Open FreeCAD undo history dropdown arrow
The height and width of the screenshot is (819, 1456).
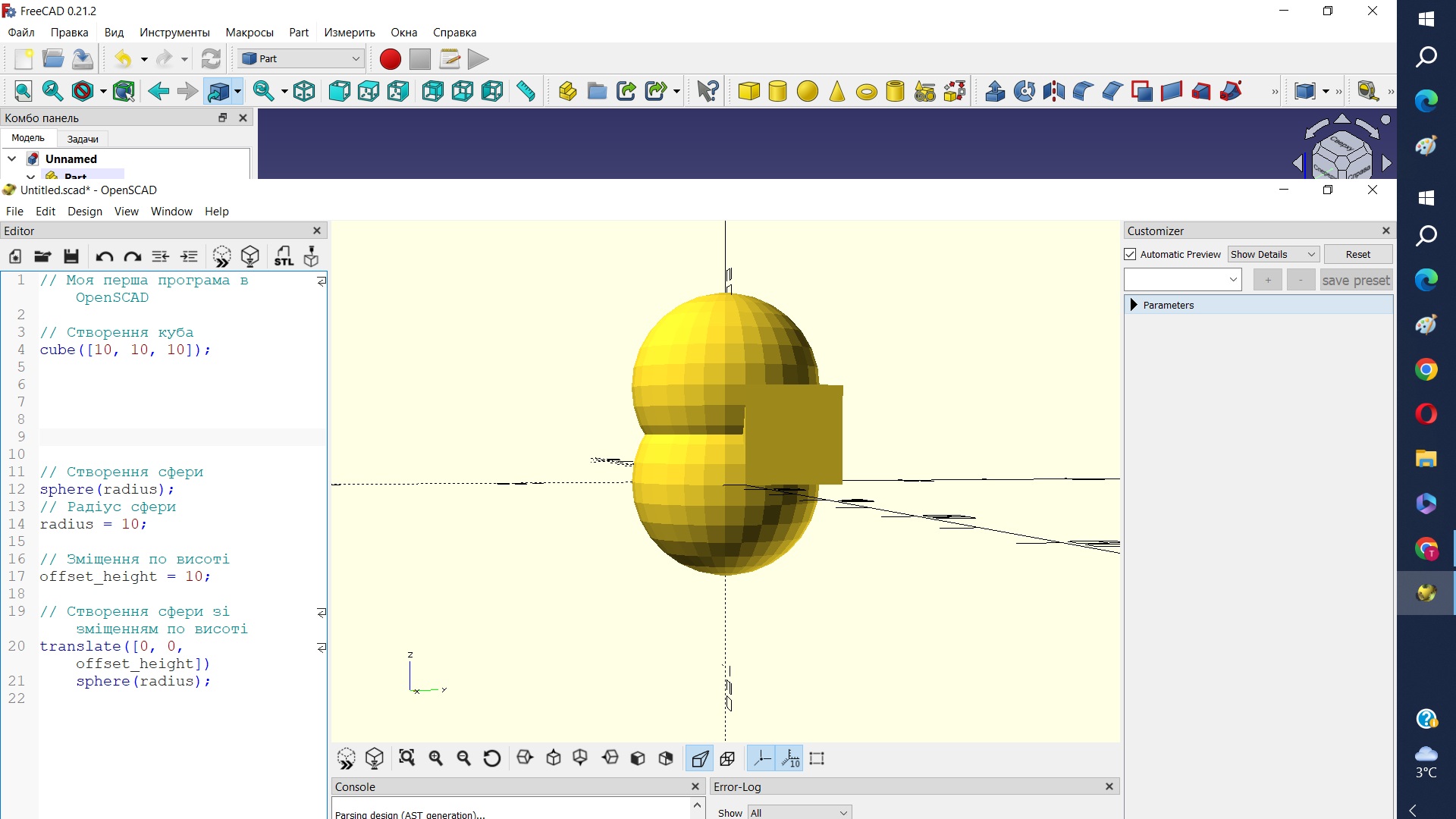click(x=144, y=59)
